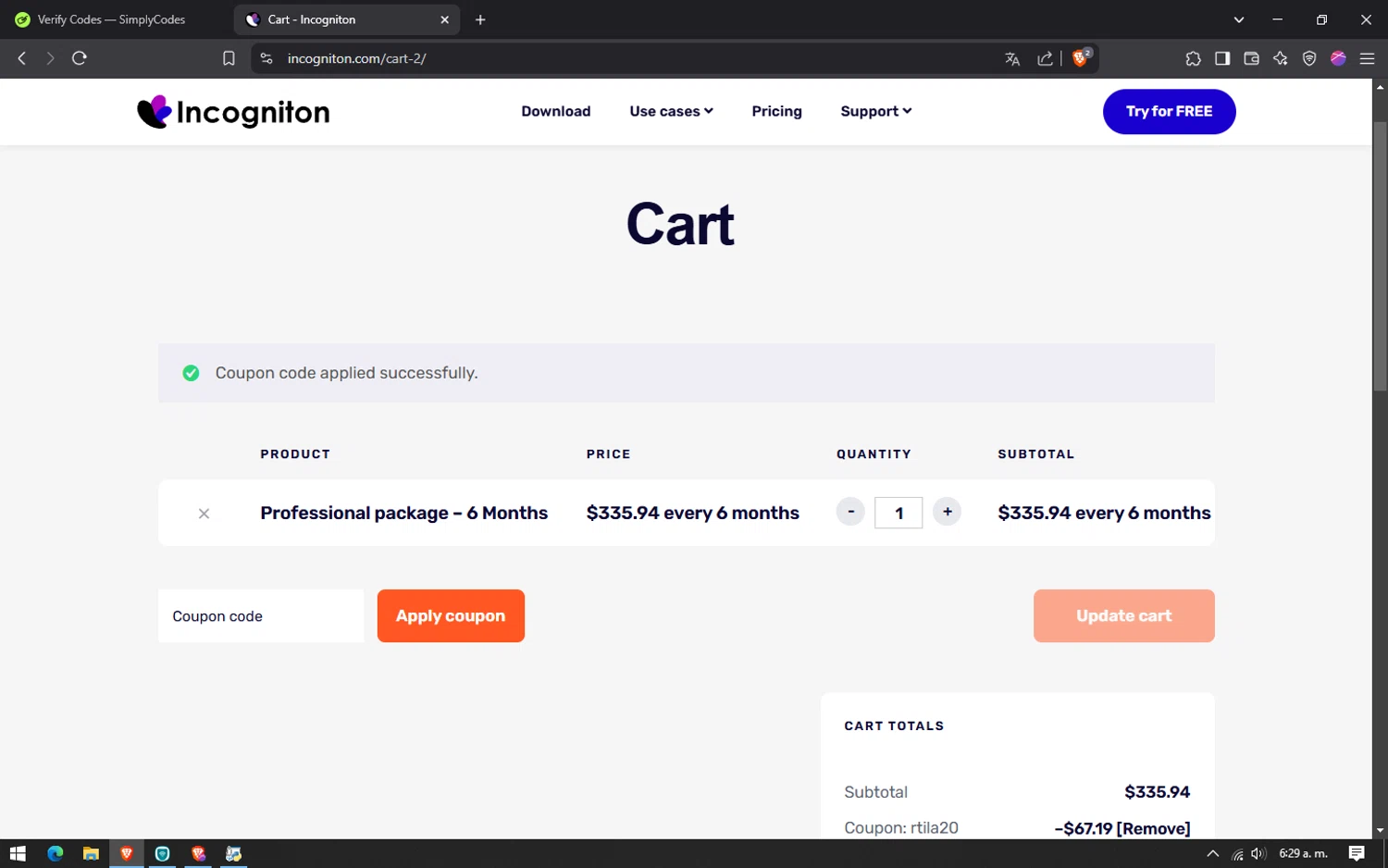
Task: Click the page vertical scrollbar
Action: (x=1380, y=257)
